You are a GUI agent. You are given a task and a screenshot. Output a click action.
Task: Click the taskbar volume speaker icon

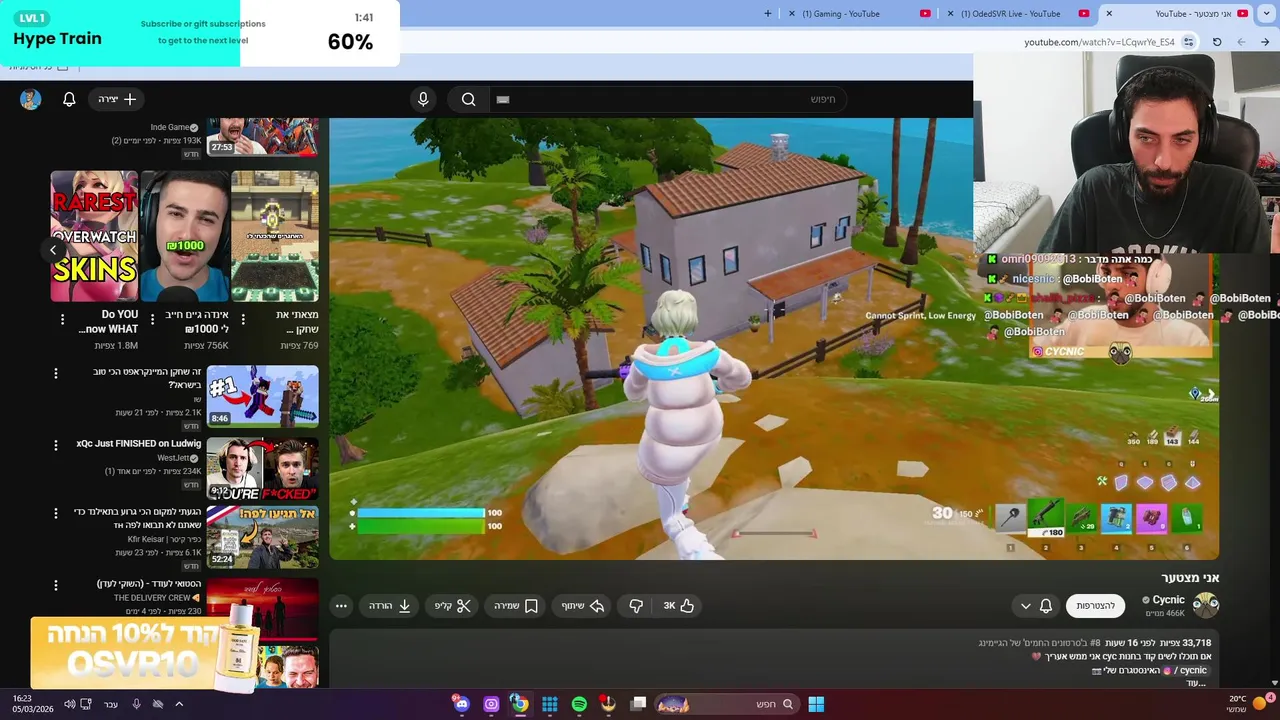click(70, 704)
